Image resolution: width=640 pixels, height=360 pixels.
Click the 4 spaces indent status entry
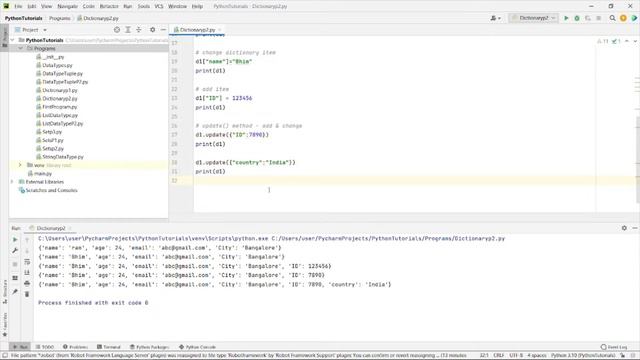pyautogui.click(x=536, y=356)
